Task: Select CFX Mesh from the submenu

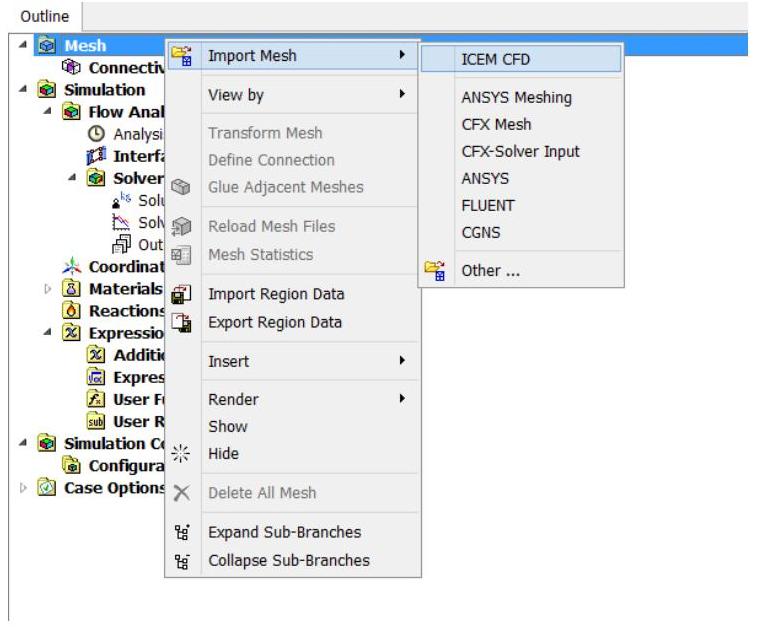Action: tap(521, 124)
